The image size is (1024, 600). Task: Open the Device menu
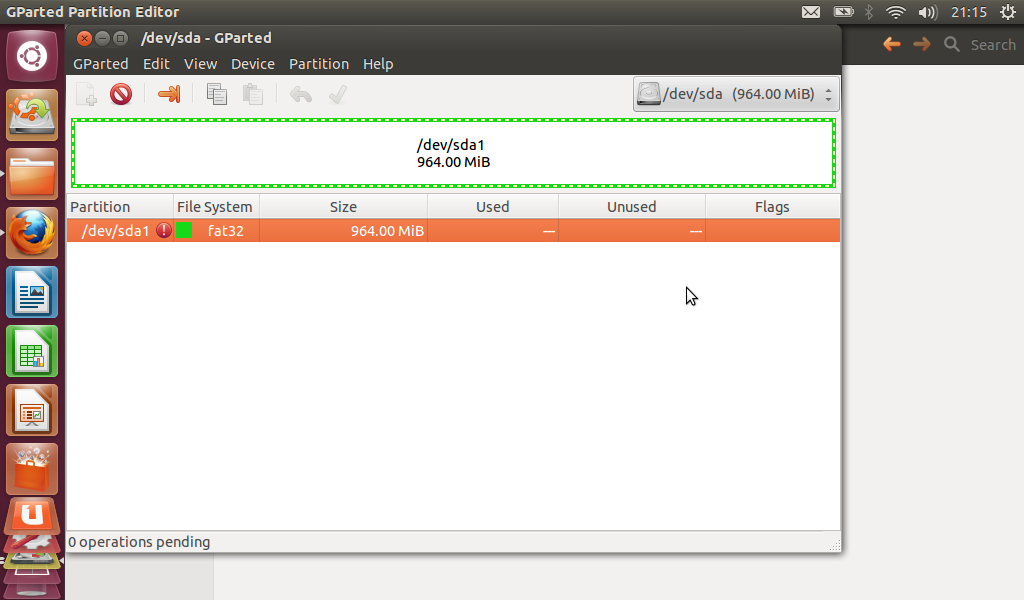(x=253, y=64)
